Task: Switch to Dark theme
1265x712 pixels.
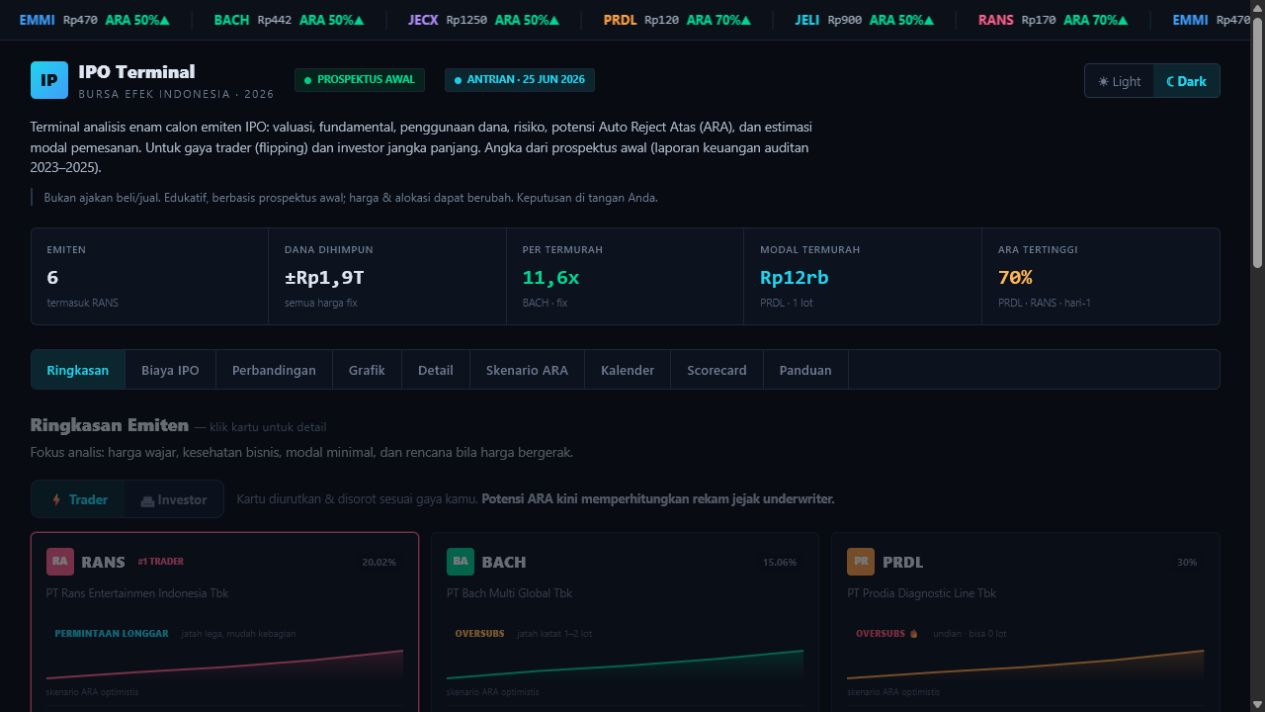Action: (x=1186, y=81)
